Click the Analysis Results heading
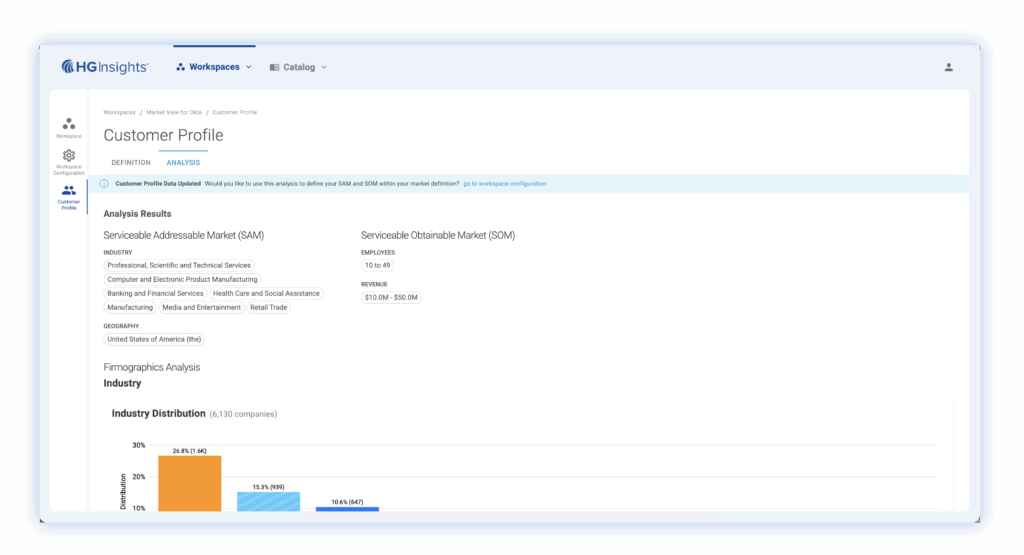 [x=137, y=214]
